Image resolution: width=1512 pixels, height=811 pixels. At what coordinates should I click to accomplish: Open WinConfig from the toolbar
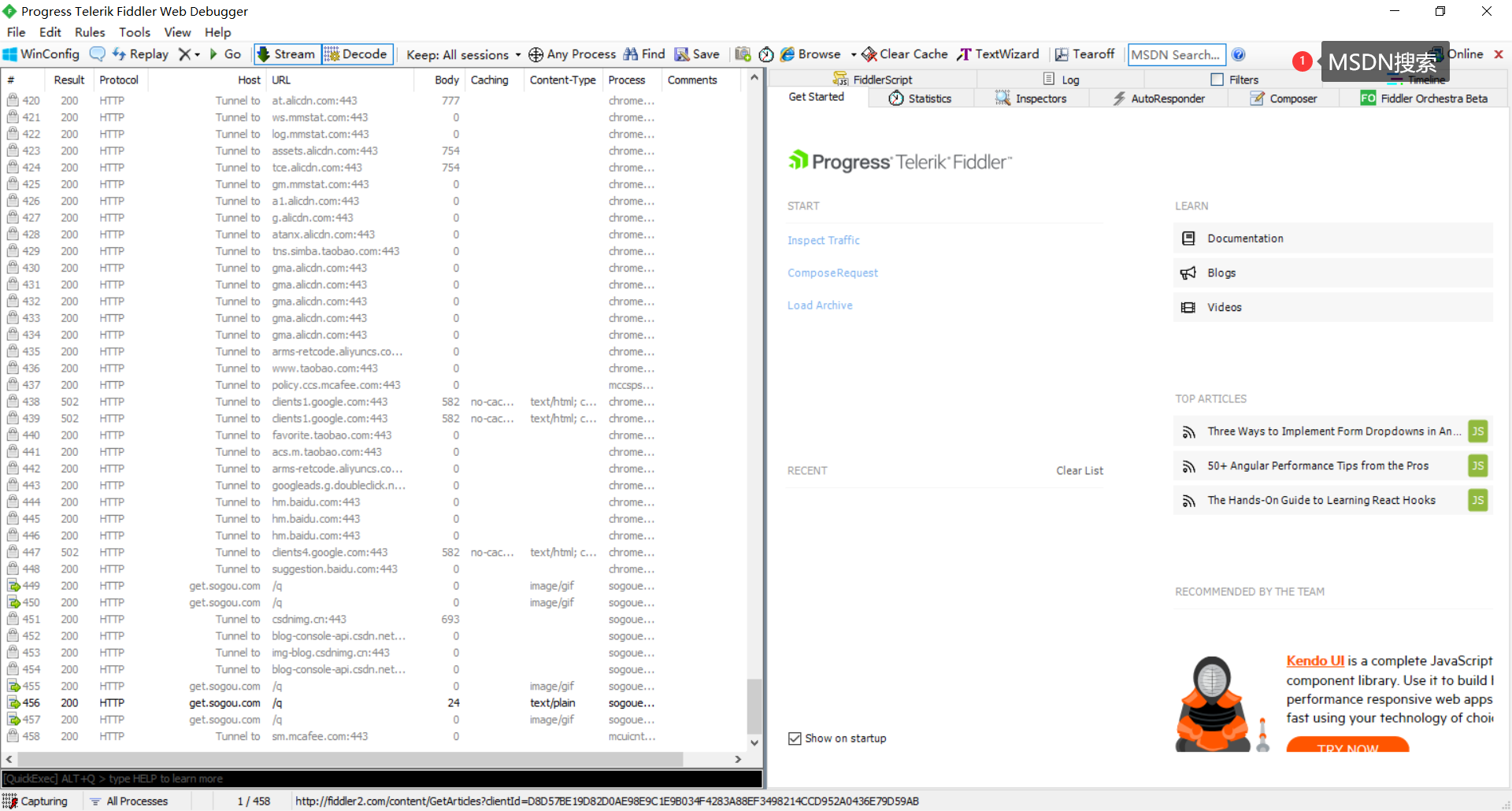coord(42,54)
